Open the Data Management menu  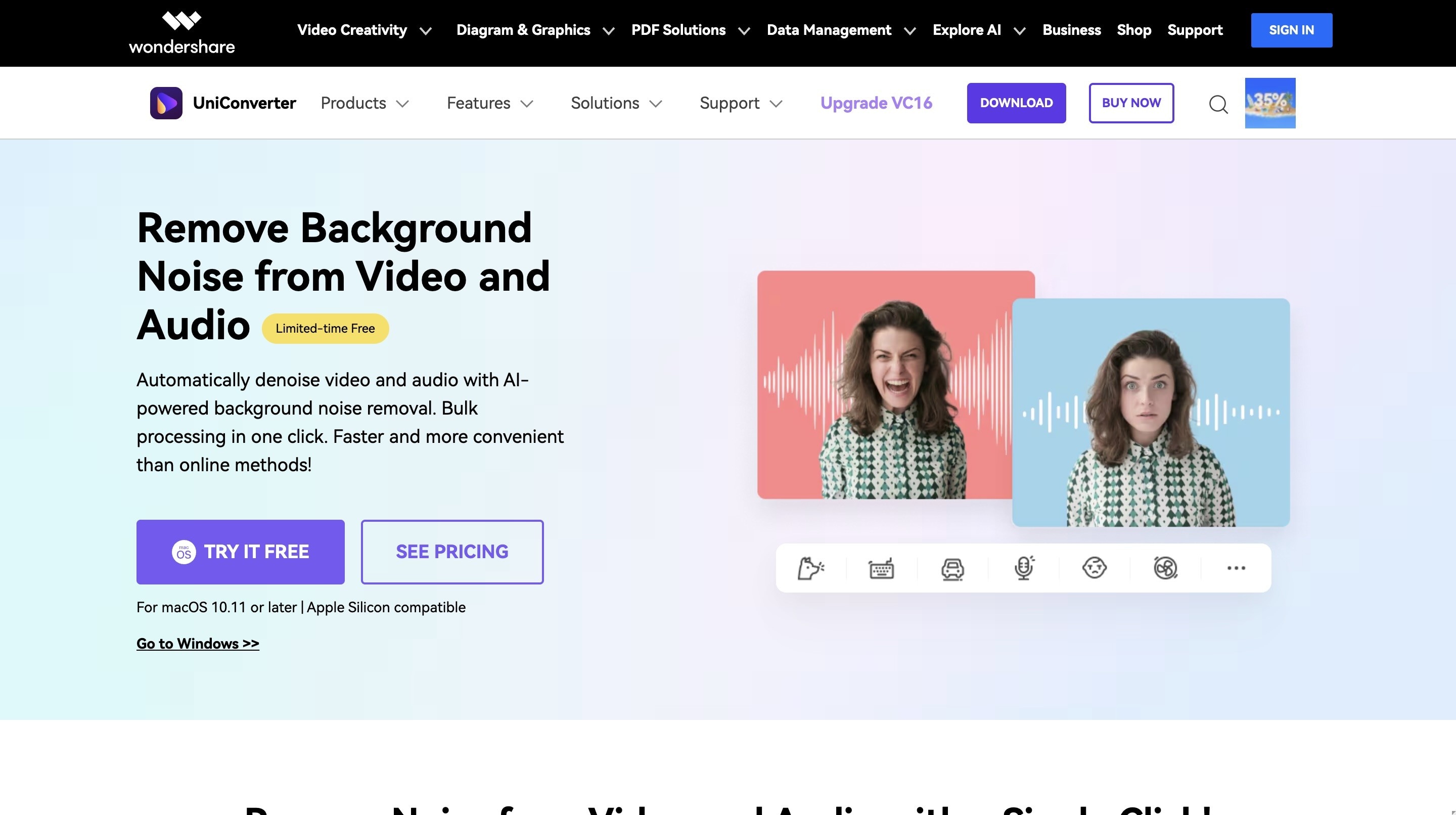pyautogui.click(x=829, y=30)
